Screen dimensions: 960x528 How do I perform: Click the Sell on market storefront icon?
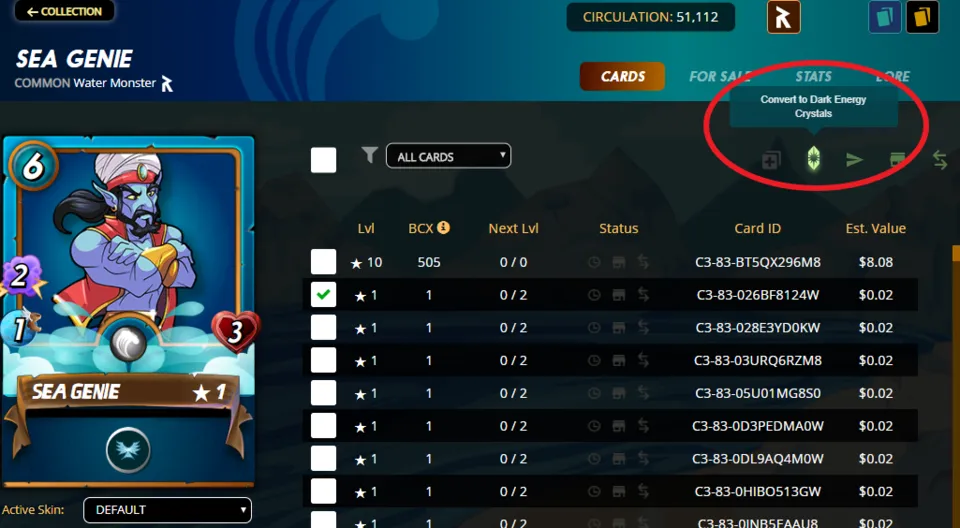(x=897, y=160)
